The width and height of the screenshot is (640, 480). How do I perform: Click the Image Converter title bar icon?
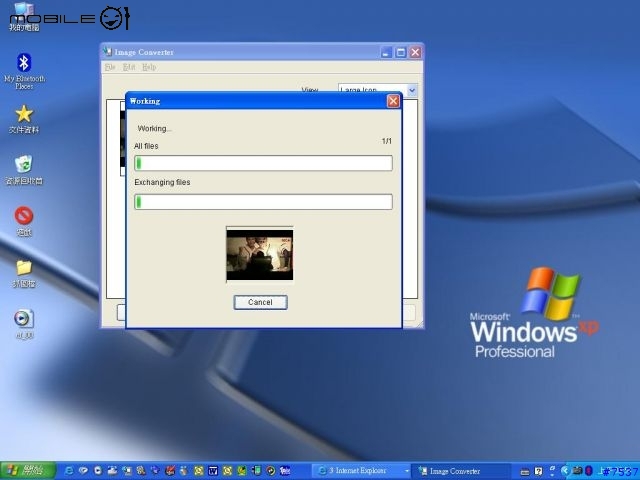(x=107, y=51)
